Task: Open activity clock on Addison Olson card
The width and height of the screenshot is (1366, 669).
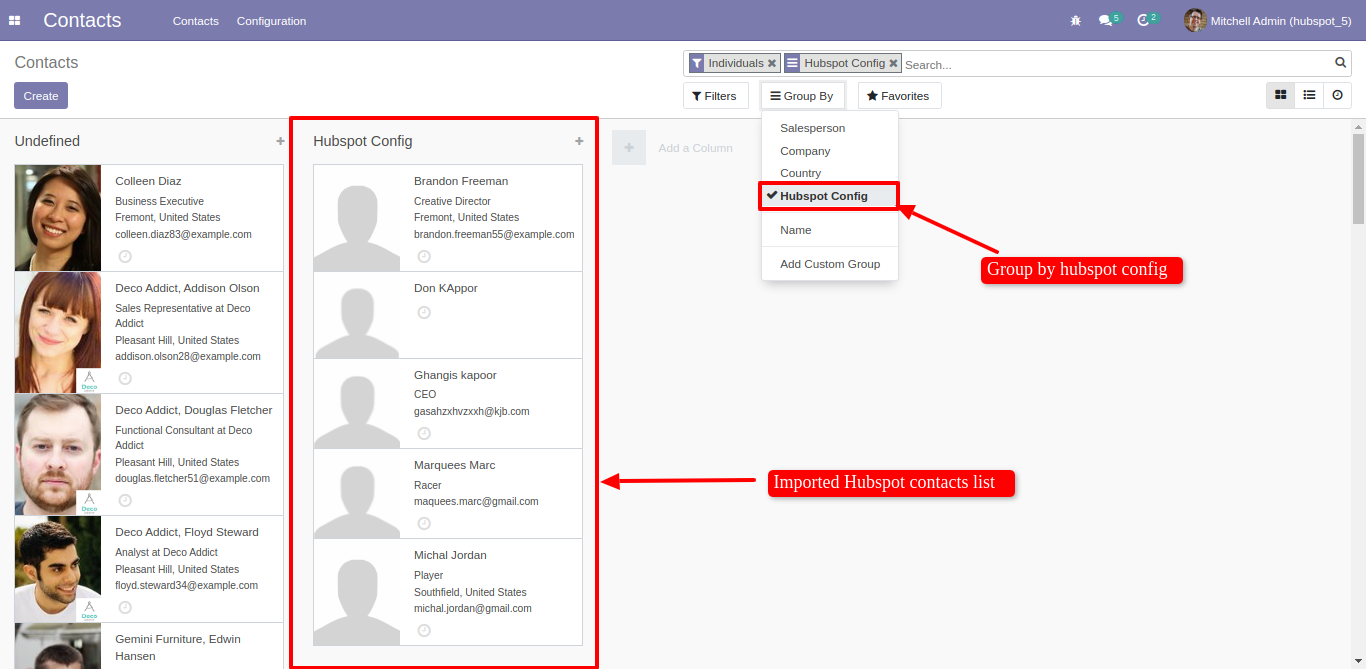Action: (125, 378)
